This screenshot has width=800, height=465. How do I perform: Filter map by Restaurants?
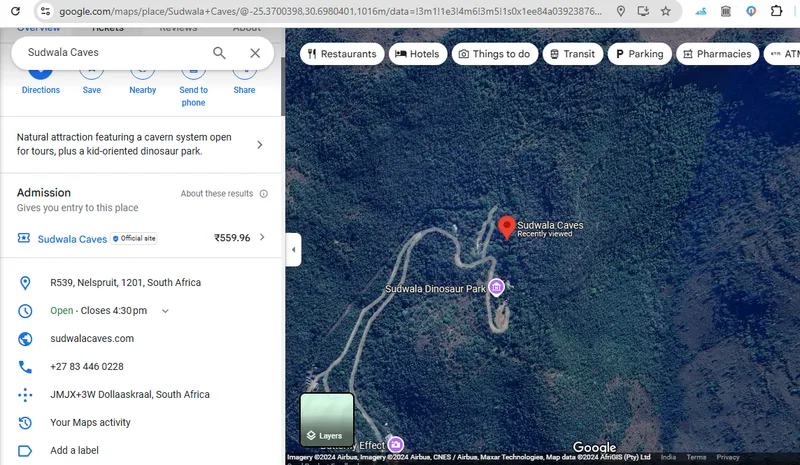pyautogui.click(x=342, y=54)
